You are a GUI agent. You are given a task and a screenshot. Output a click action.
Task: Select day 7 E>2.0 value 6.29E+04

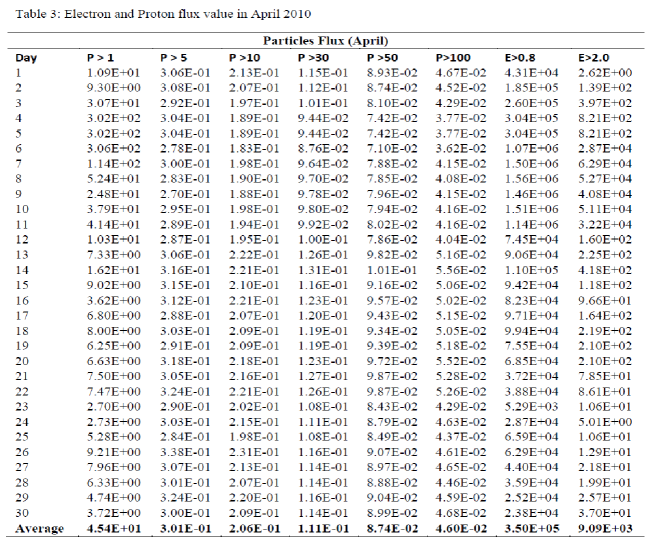point(605,164)
